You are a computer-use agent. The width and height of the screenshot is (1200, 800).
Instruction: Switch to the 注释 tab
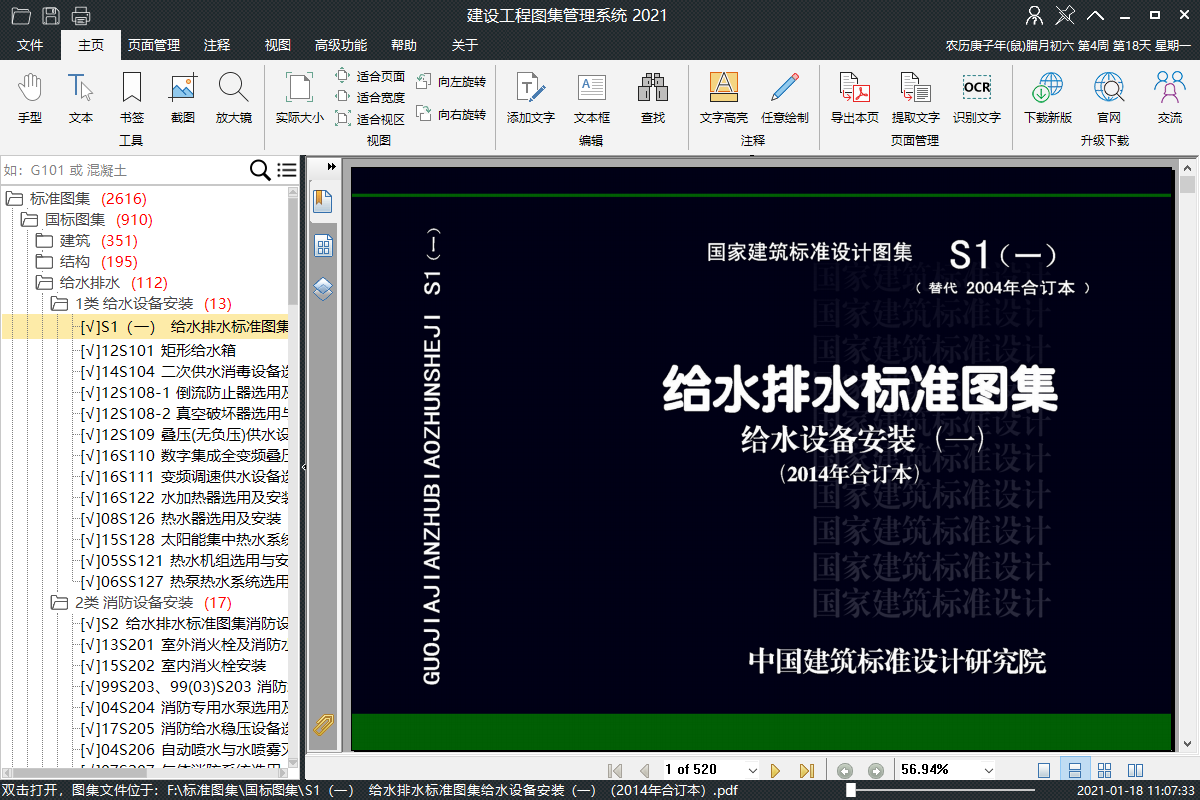point(217,45)
